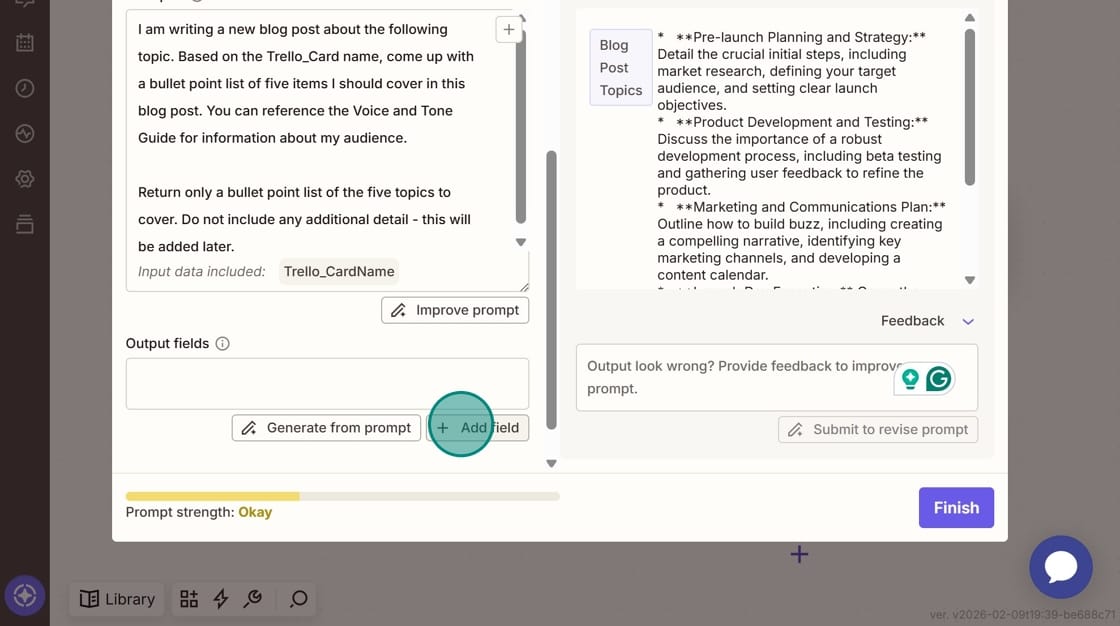Screen dimensions: 1120x626
Task: Click the Grammarly icon in the feedback box
Action: [x=938, y=379]
